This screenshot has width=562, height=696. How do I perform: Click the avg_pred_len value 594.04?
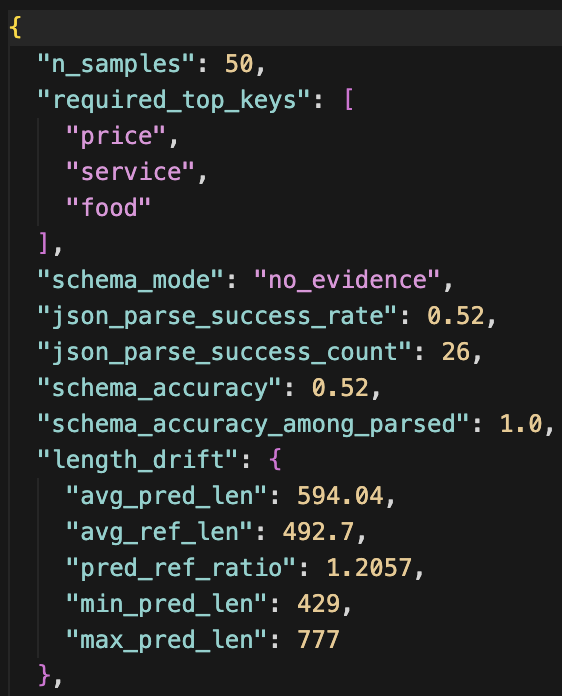(340, 496)
